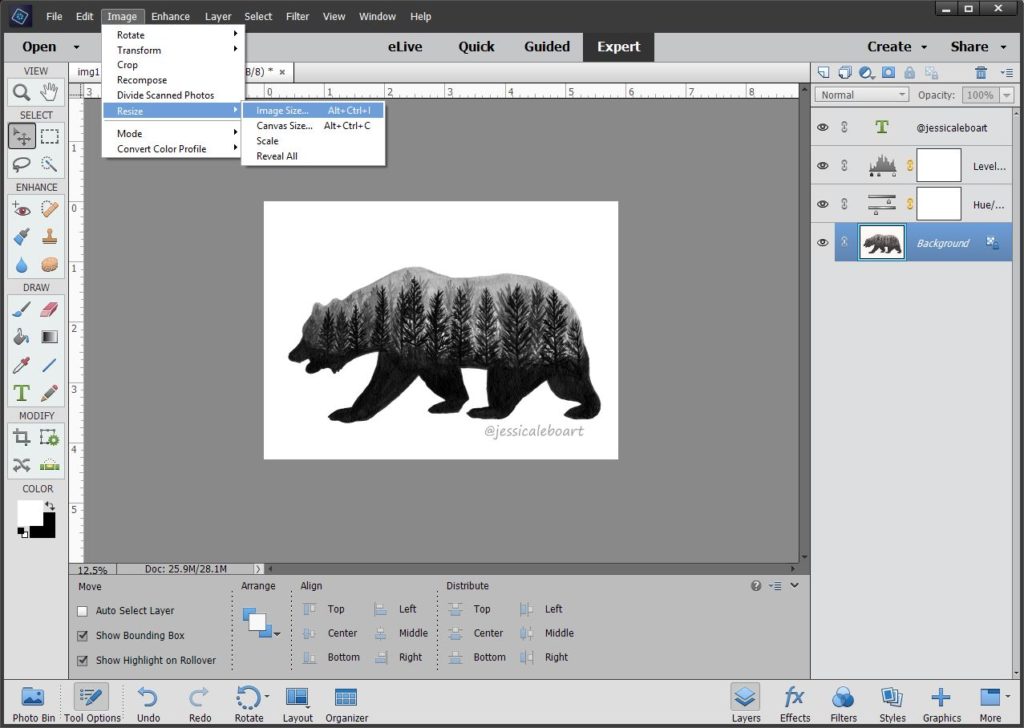Open the Photo Bin

point(33,704)
